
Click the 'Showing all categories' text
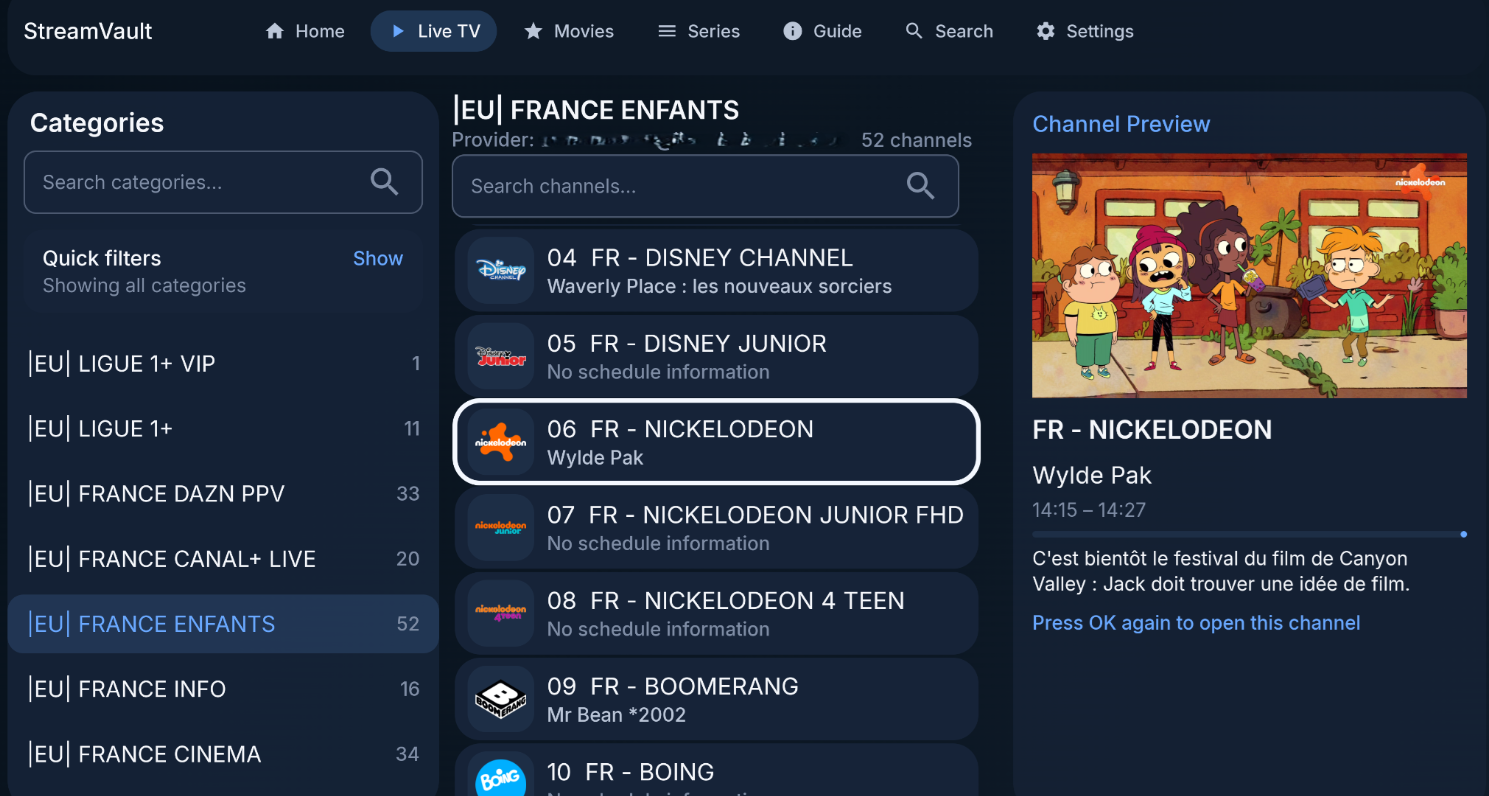tap(144, 286)
